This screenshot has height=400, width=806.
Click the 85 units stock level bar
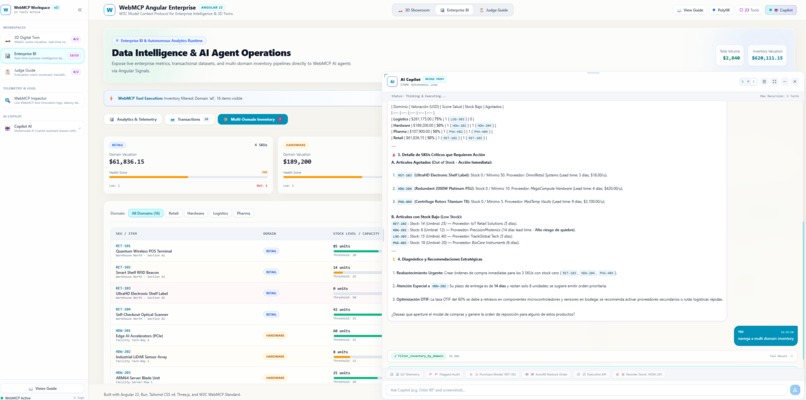[x=357, y=251]
